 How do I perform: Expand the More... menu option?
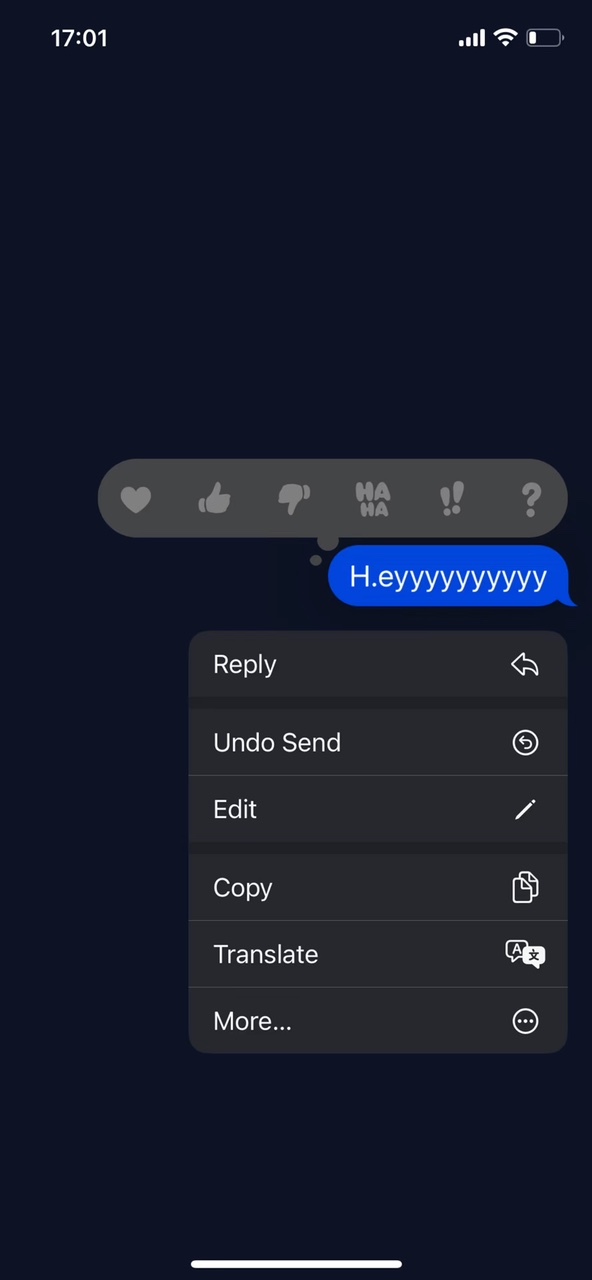click(x=378, y=1021)
